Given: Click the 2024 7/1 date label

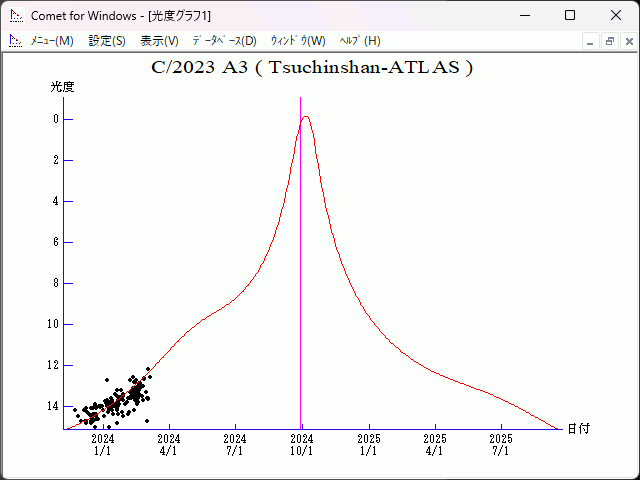Looking at the screenshot, I should pos(235,445).
